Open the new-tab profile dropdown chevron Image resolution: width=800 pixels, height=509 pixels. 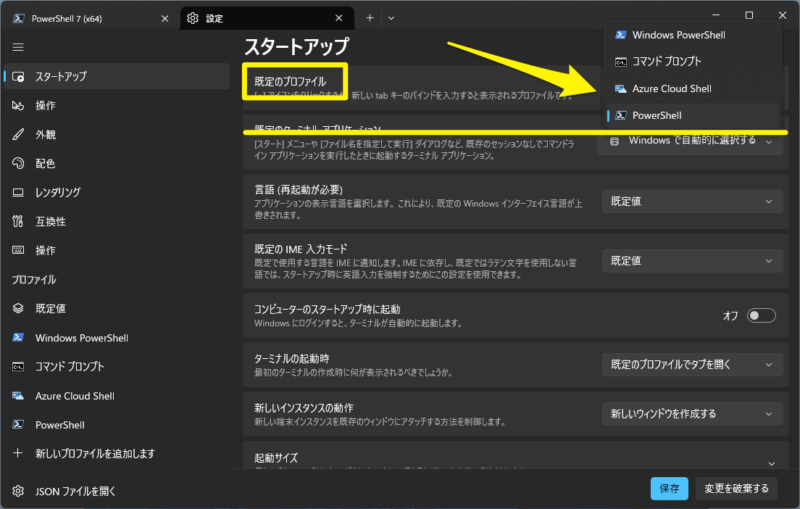coord(391,18)
